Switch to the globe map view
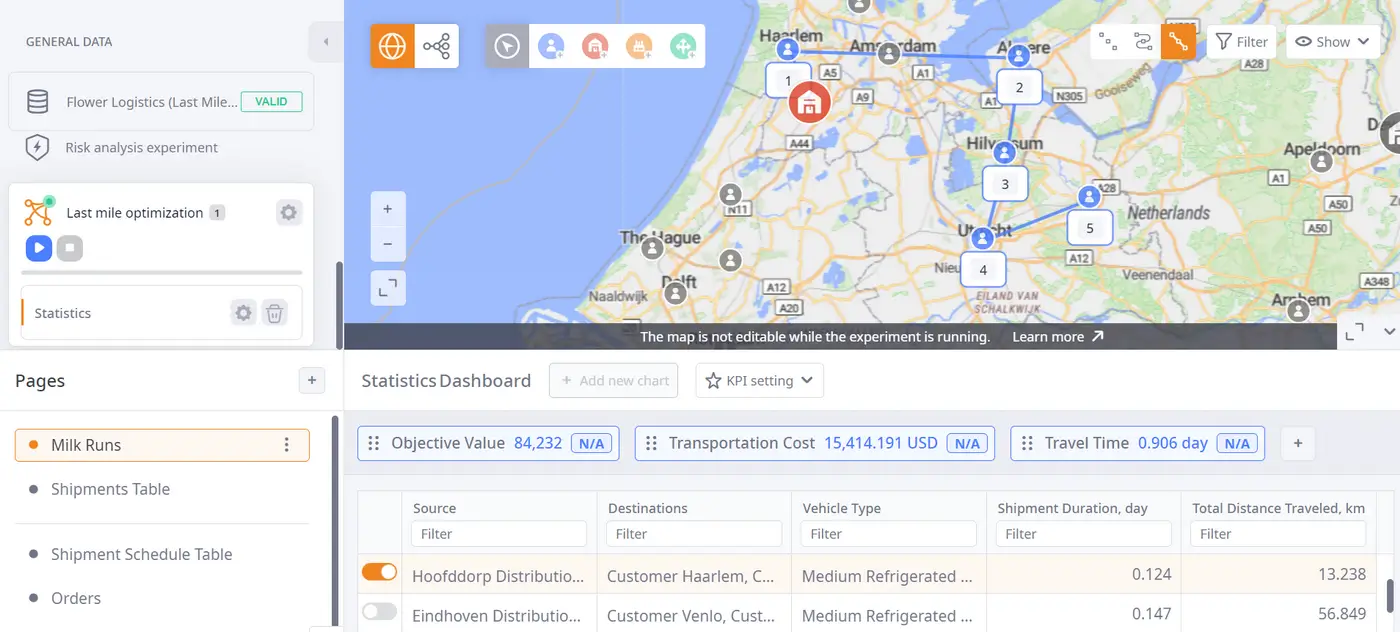Screen dimensions: 1400x632 (x=392, y=46)
